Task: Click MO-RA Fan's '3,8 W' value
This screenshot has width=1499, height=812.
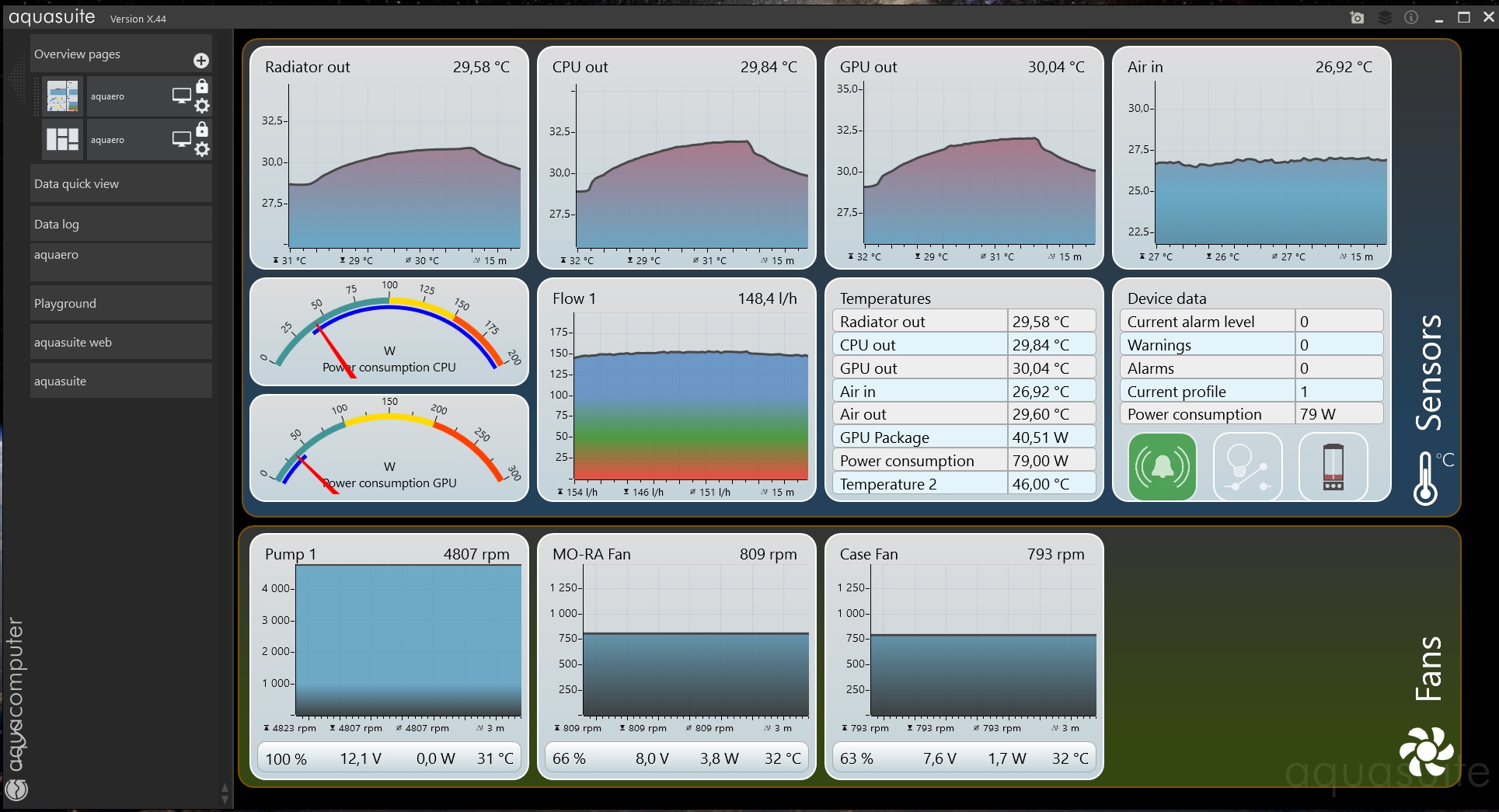Action: (x=719, y=758)
